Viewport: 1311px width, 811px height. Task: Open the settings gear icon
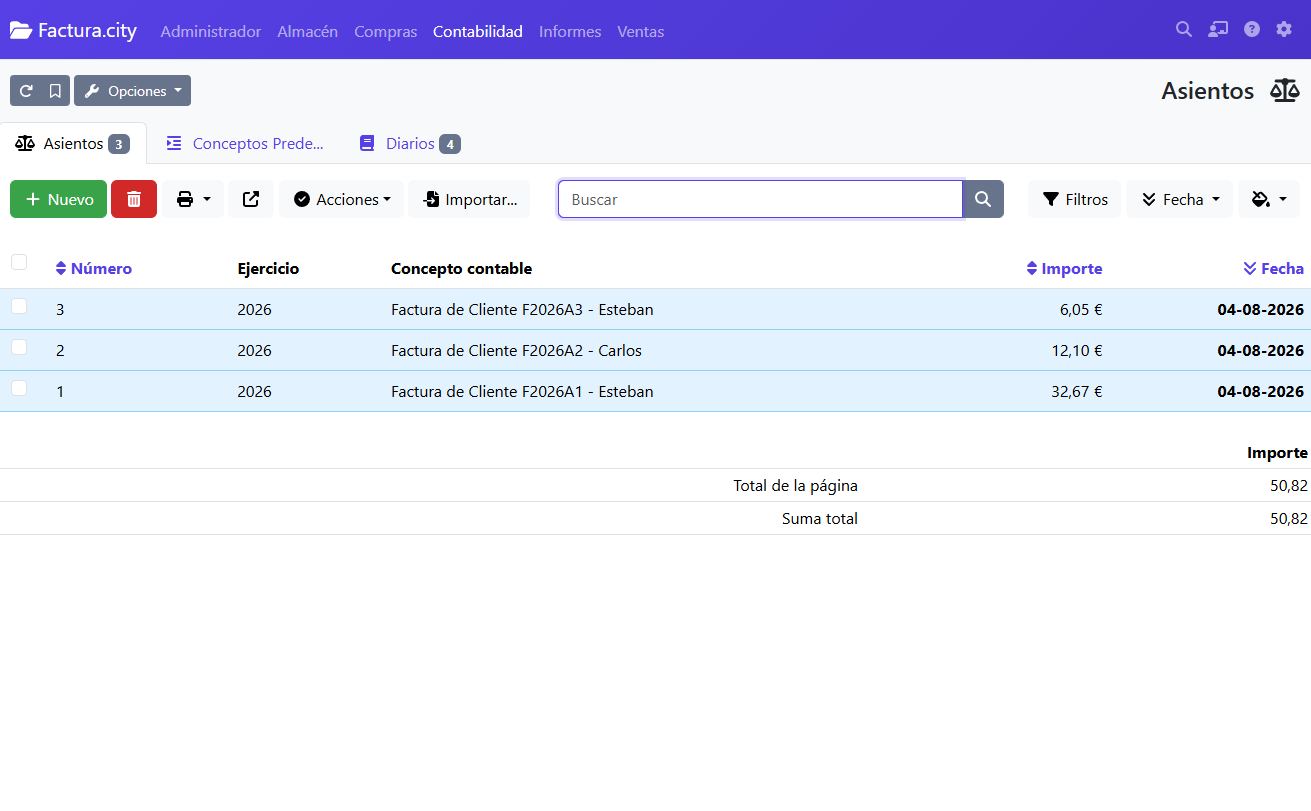pyautogui.click(x=1284, y=30)
